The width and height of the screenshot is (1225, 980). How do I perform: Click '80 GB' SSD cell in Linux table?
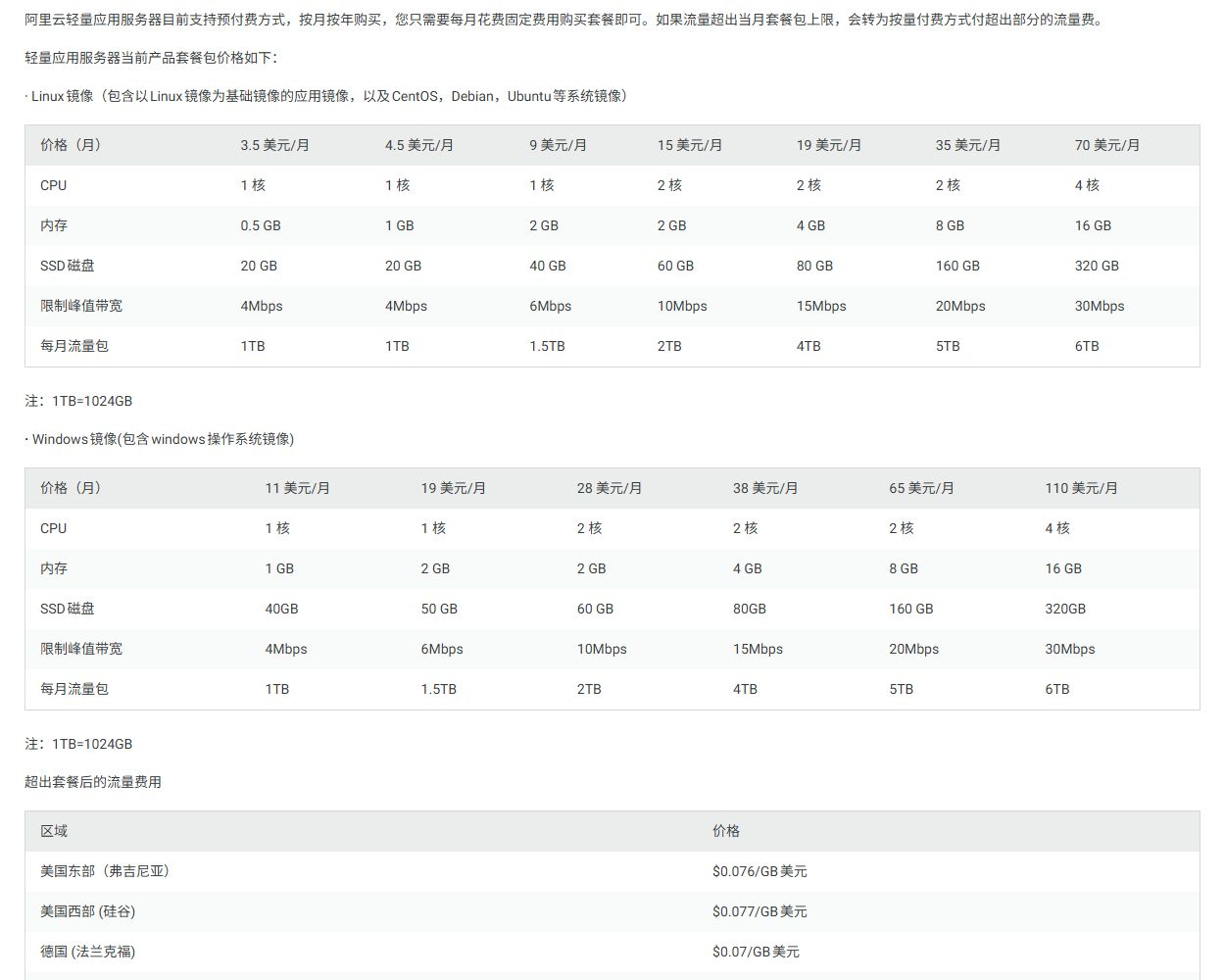tap(814, 266)
